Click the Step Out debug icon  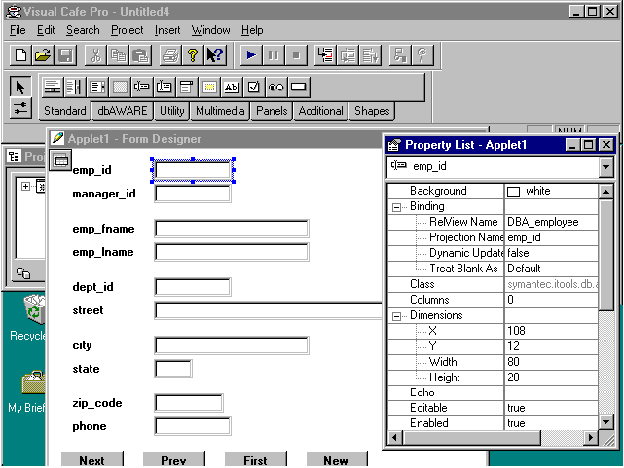tap(370, 55)
